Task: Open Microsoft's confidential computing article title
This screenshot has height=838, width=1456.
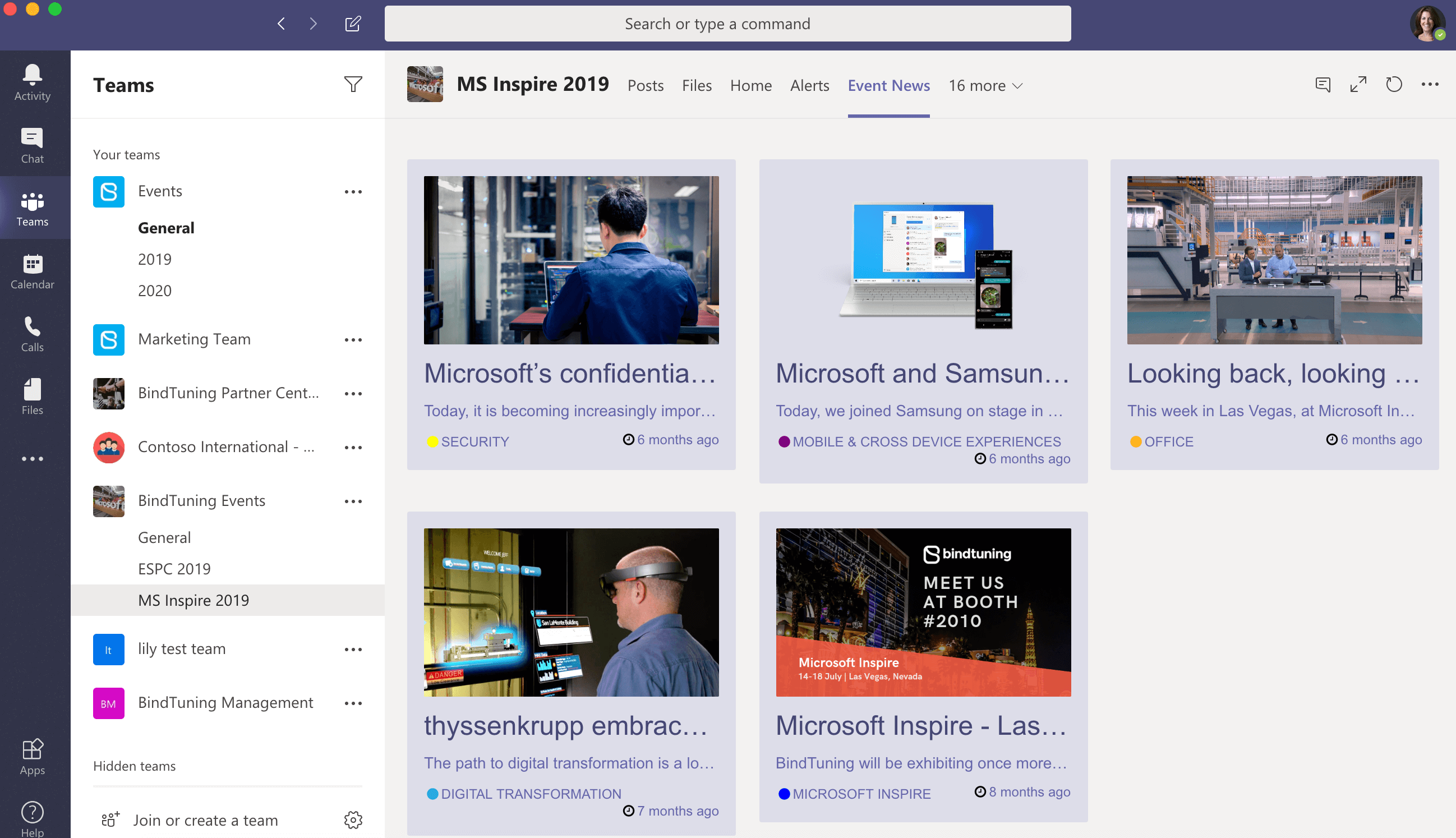Action: point(570,373)
